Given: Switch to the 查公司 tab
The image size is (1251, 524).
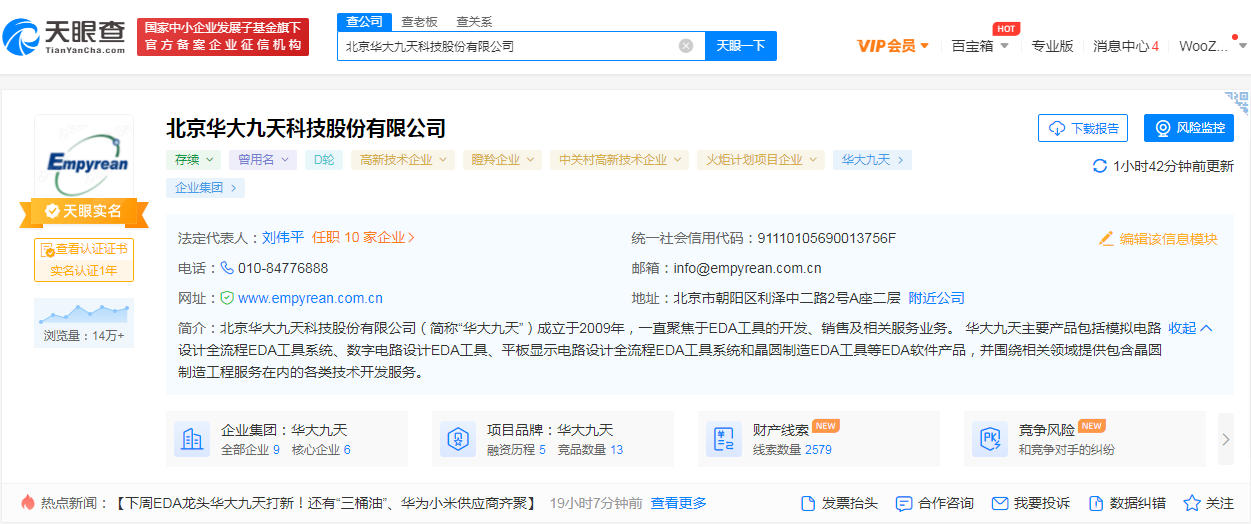Looking at the screenshot, I should pyautogui.click(x=364, y=21).
